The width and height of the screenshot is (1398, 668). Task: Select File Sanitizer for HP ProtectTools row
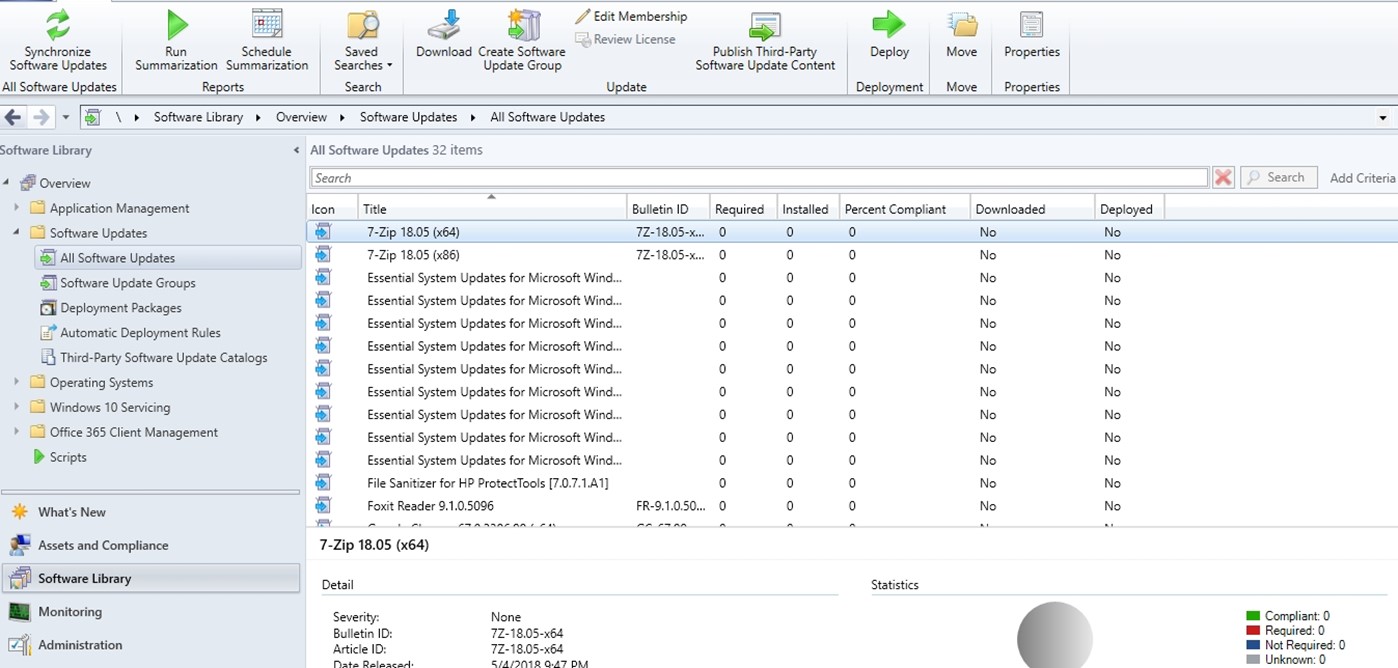pos(852,483)
